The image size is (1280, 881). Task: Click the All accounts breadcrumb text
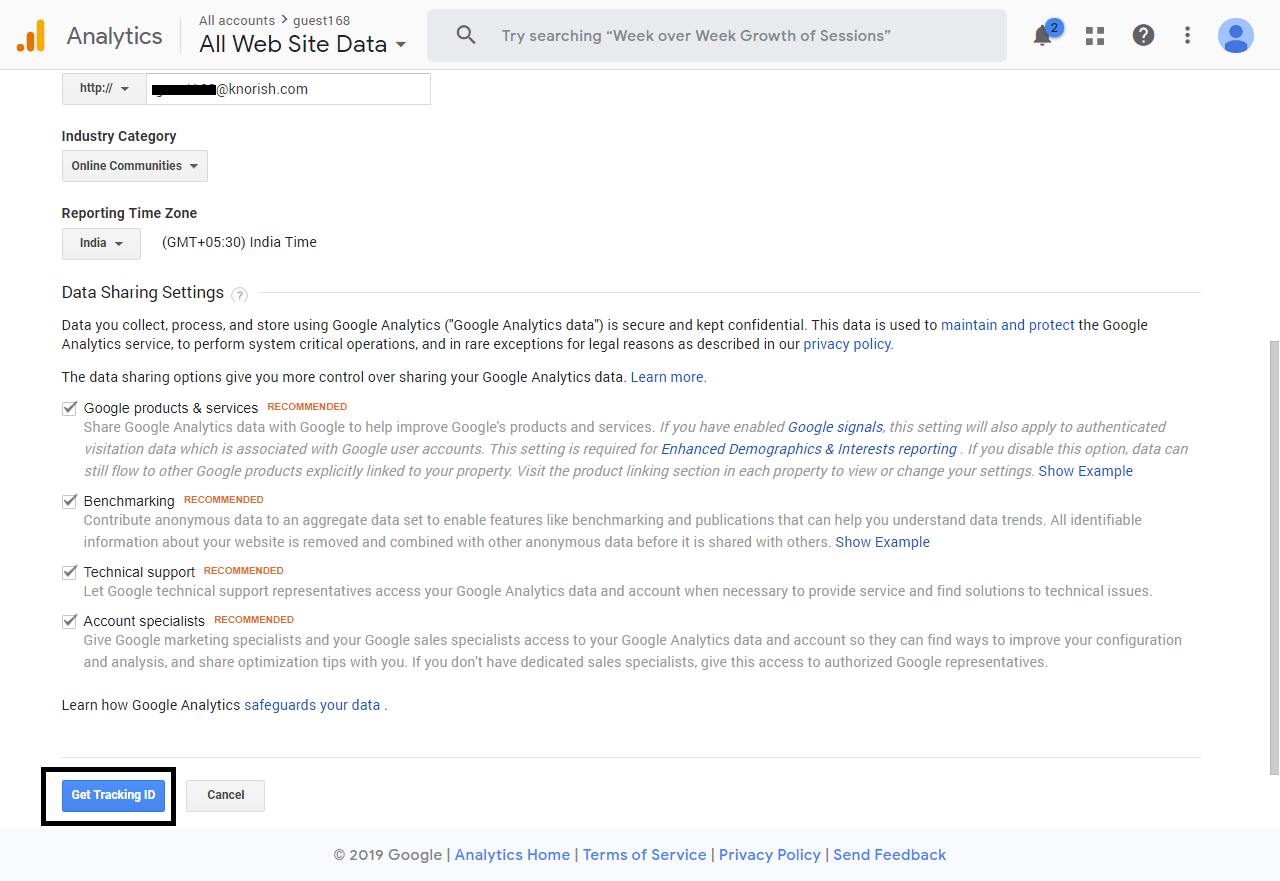[x=237, y=20]
